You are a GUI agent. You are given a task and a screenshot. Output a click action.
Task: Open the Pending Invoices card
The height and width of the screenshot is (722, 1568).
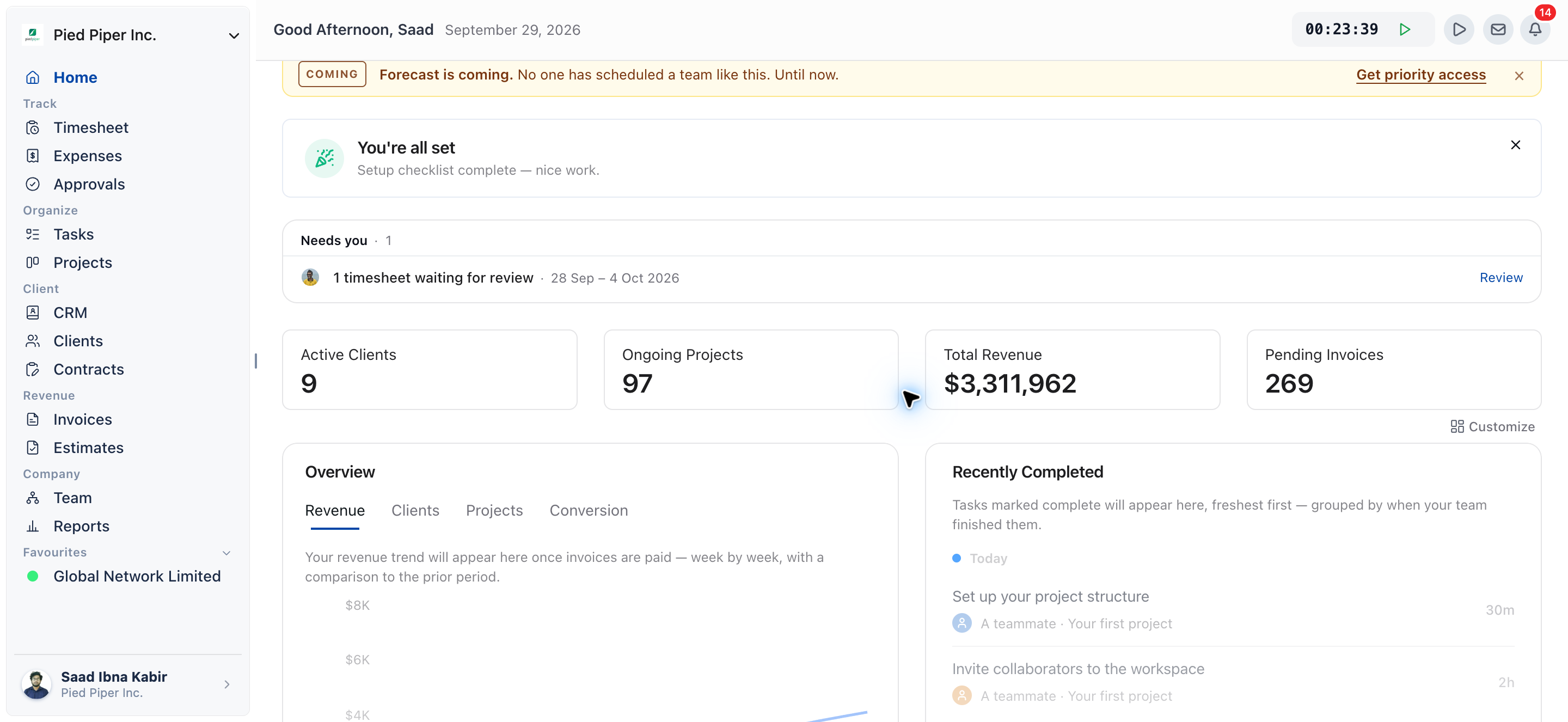point(1393,370)
